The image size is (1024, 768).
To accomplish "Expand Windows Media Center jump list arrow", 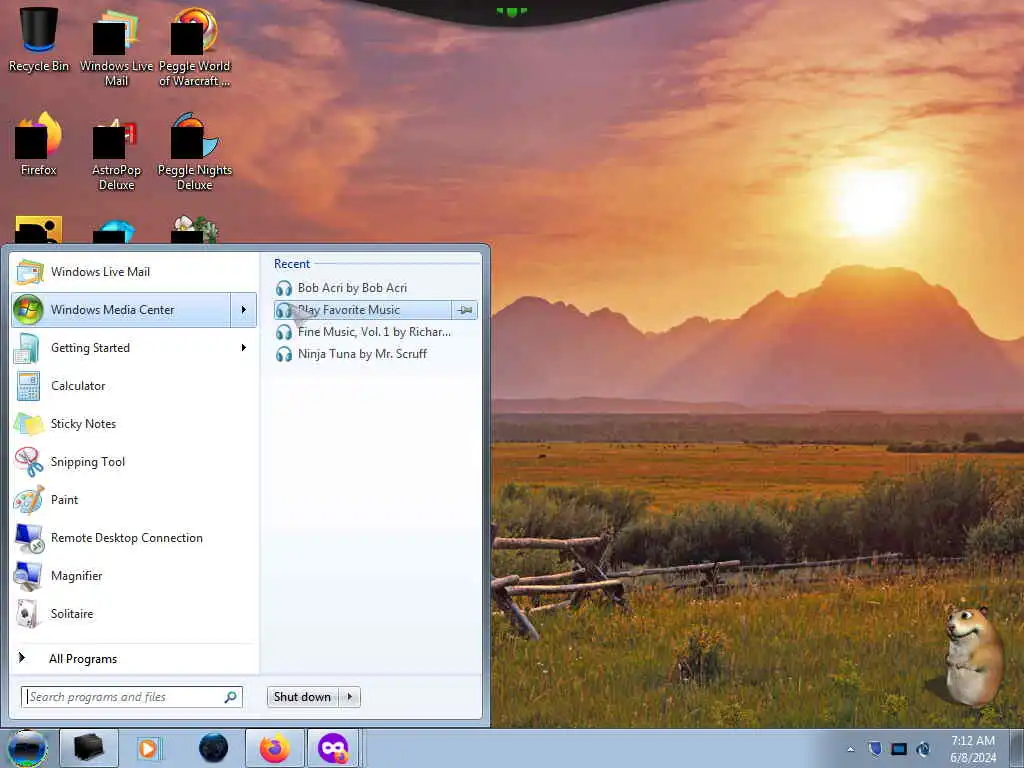I will point(244,310).
